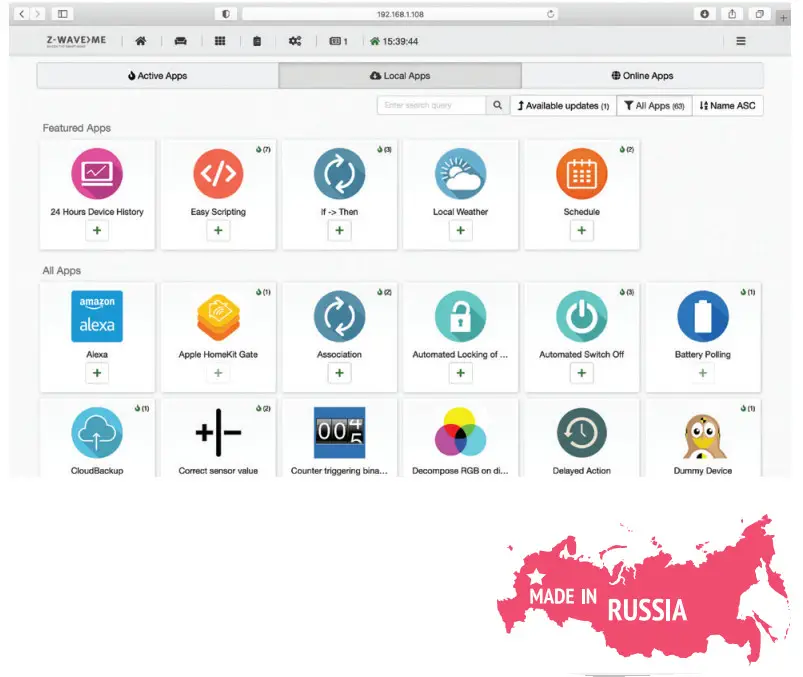Show browser tab overview
The width and height of the screenshot is (803, 677).
point(760,14)
